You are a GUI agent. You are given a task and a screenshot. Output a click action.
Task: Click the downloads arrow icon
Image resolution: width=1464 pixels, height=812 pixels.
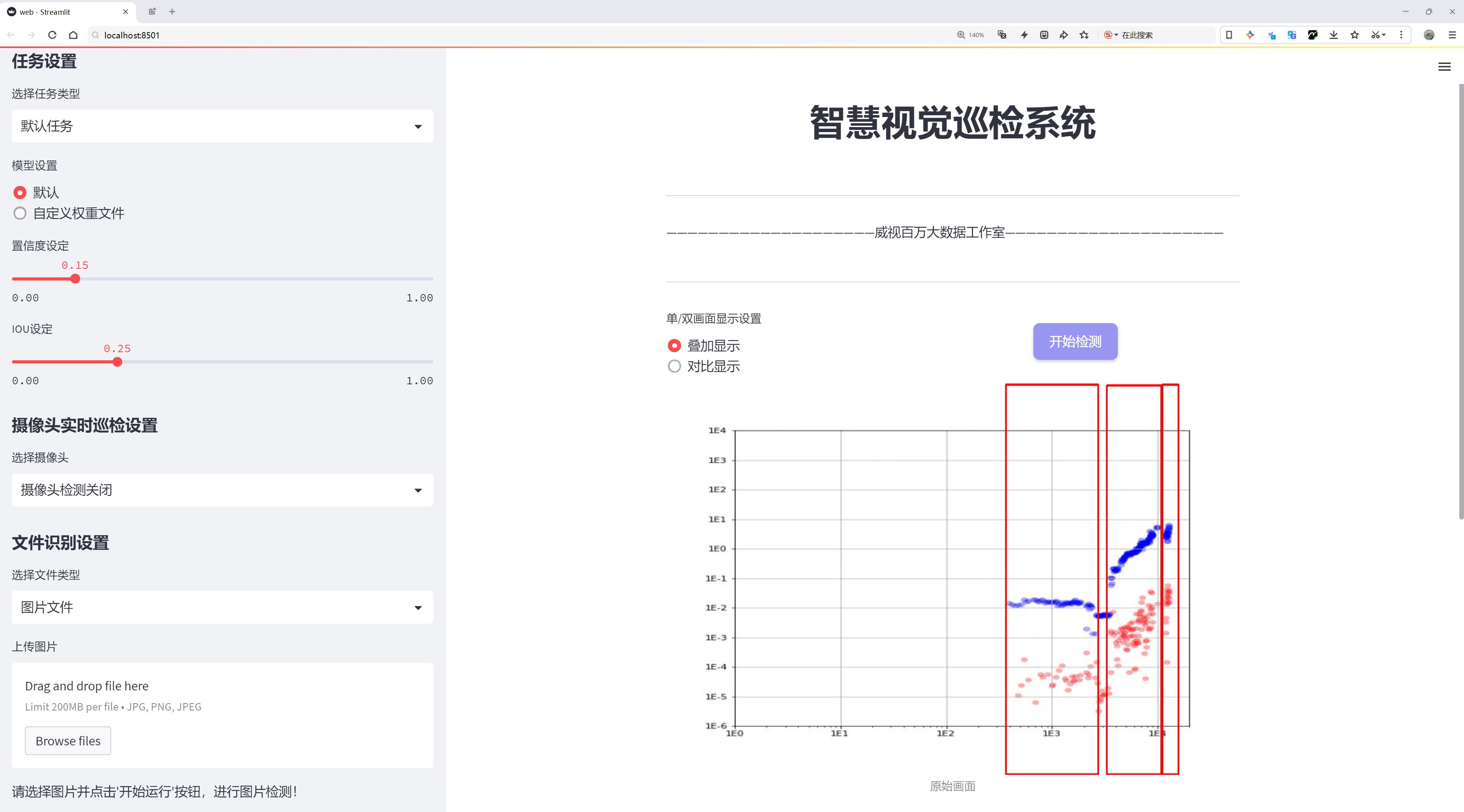click(1333, 35)
